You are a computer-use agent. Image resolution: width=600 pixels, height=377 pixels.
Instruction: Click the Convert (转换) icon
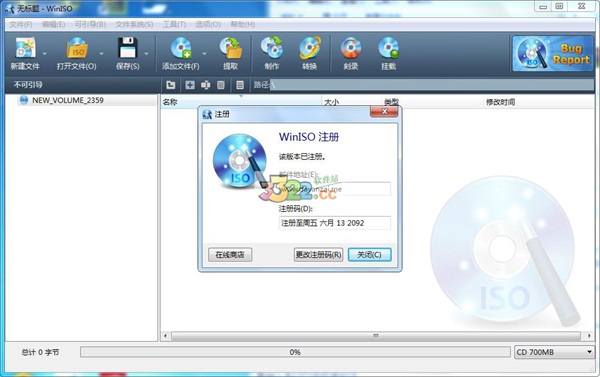pos(310,48)
